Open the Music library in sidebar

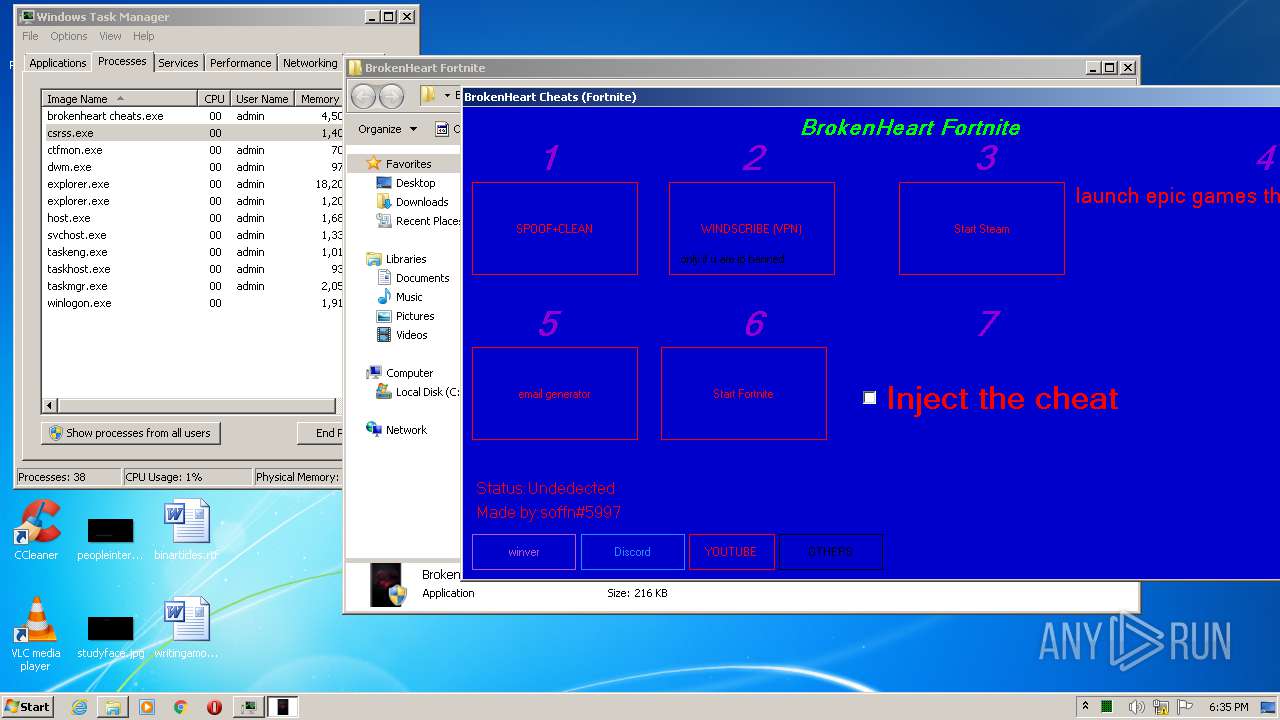399,297
